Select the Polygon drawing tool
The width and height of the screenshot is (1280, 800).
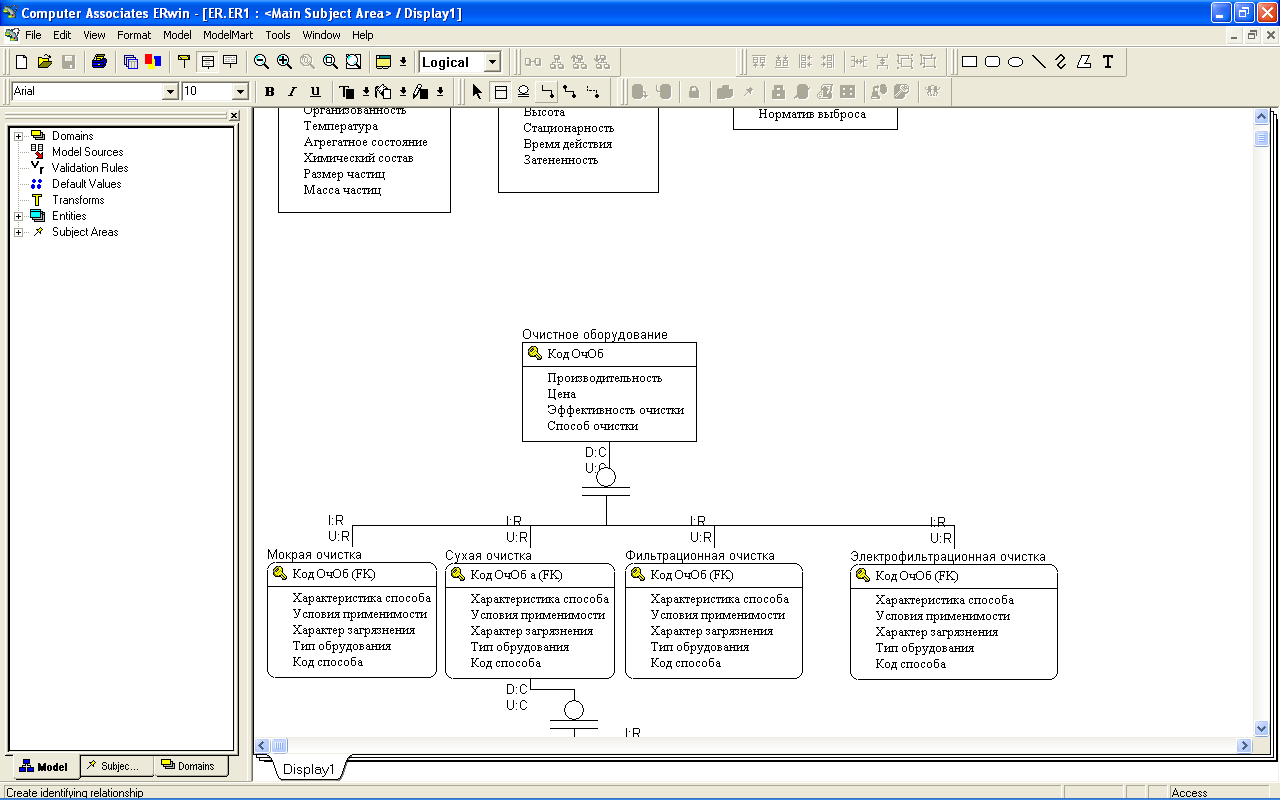pyautogui.click(x=1084, y=62)
